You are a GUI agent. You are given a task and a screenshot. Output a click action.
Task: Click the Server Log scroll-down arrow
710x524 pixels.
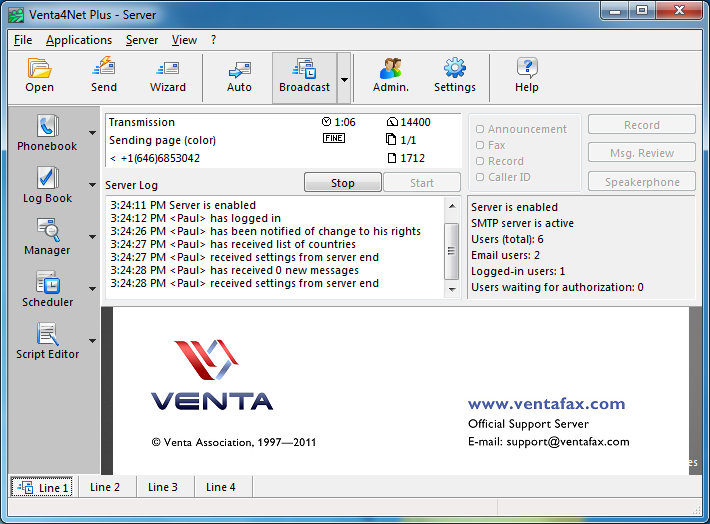tap(452, 289)
